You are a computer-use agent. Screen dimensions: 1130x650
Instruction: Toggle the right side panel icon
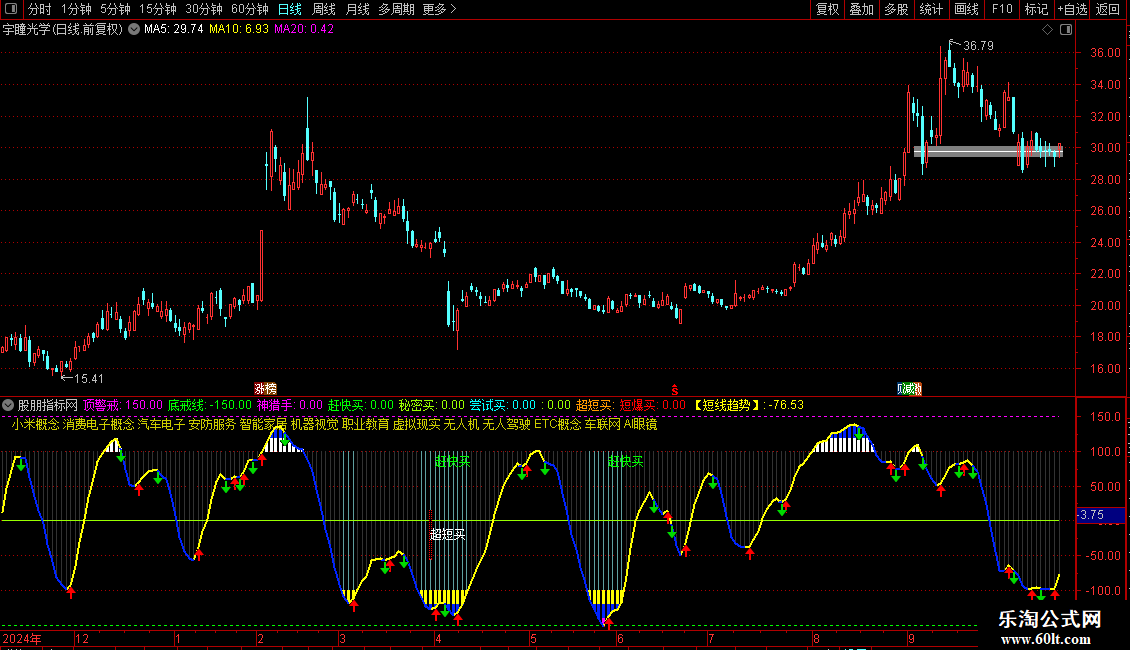tap(1066, 29)
